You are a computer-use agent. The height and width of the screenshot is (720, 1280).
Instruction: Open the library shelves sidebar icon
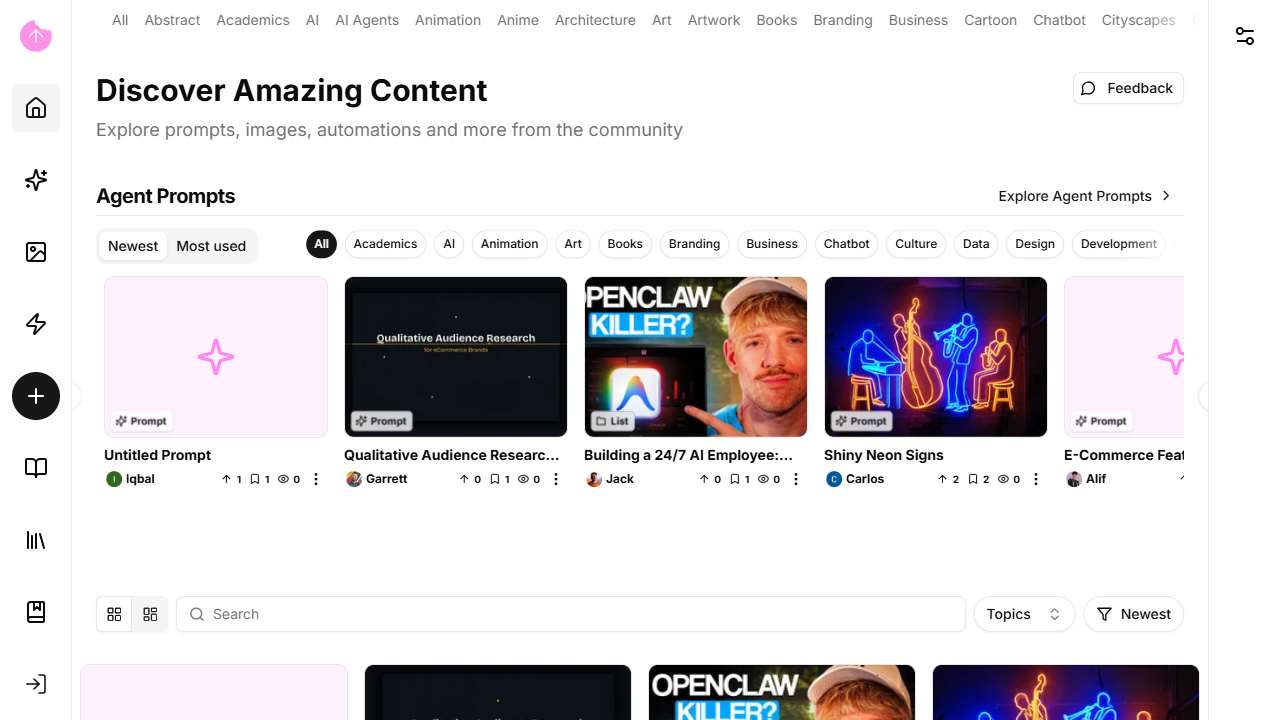[x=36, y=540]
